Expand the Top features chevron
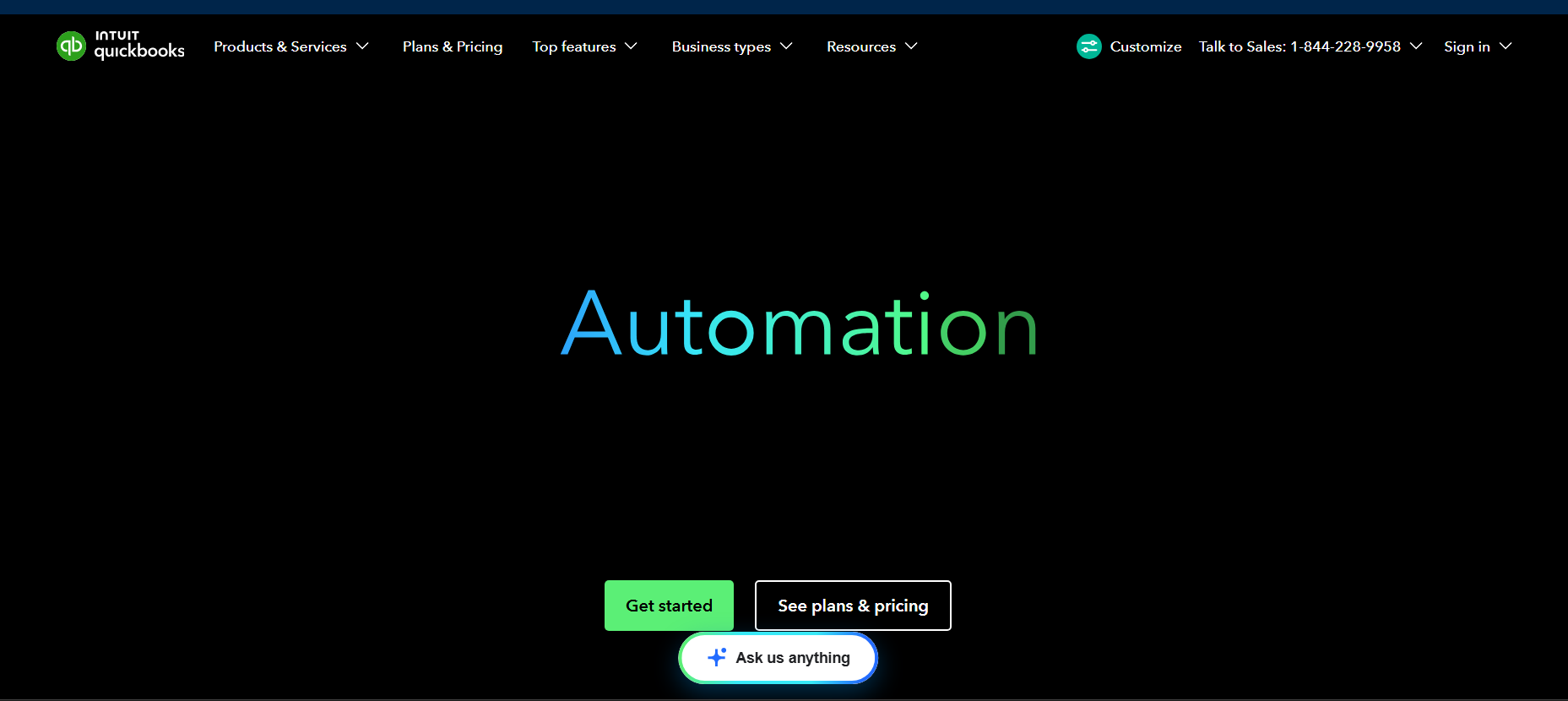This screenshot has width=1568, height=701. point(632,46)
